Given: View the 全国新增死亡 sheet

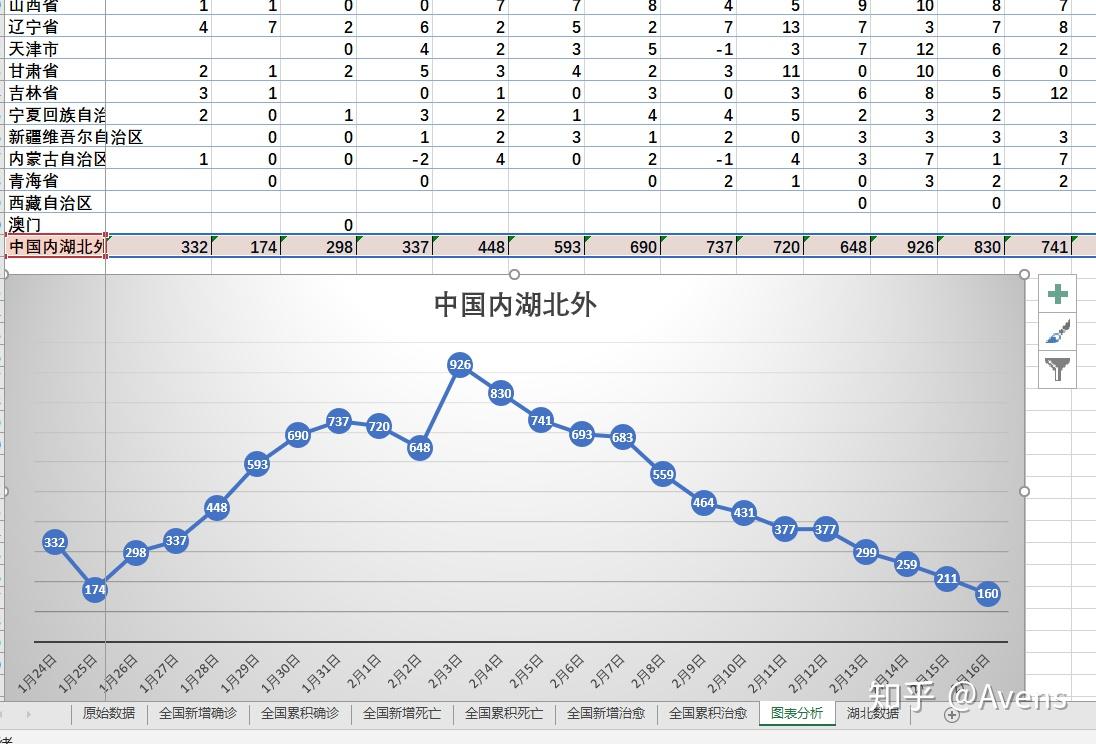Looking at the screenshot, I should pyautogui.click(x=403, y=714).
